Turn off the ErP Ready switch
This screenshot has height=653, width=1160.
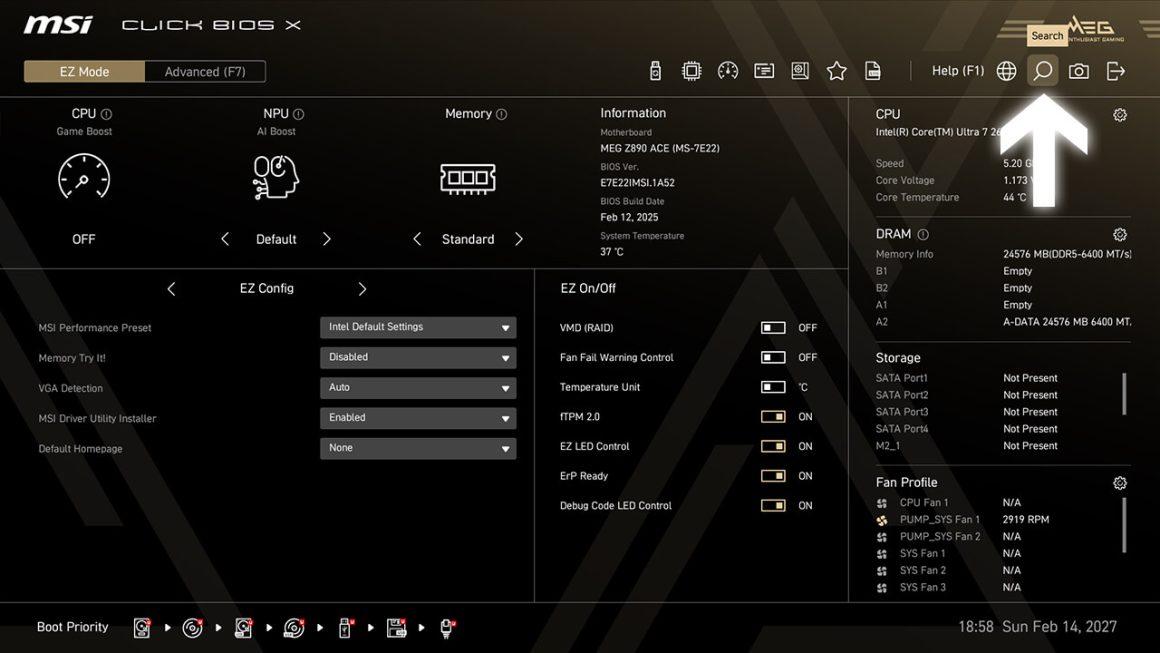coord(773,476)
